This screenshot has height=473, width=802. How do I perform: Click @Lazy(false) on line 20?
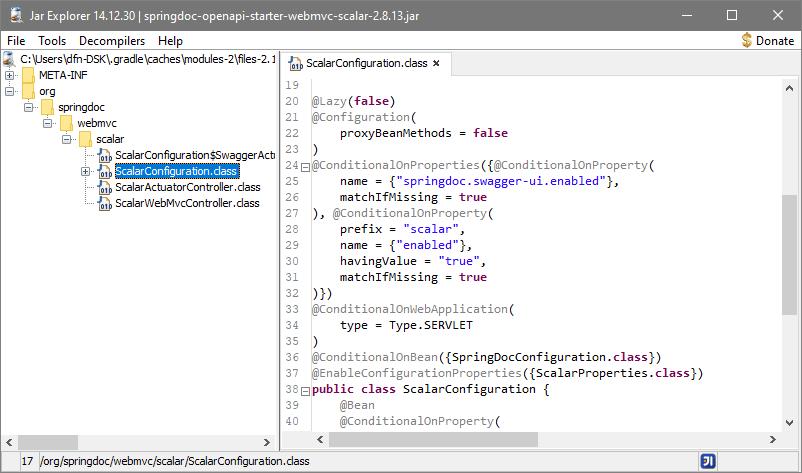(x=354, y=101)
